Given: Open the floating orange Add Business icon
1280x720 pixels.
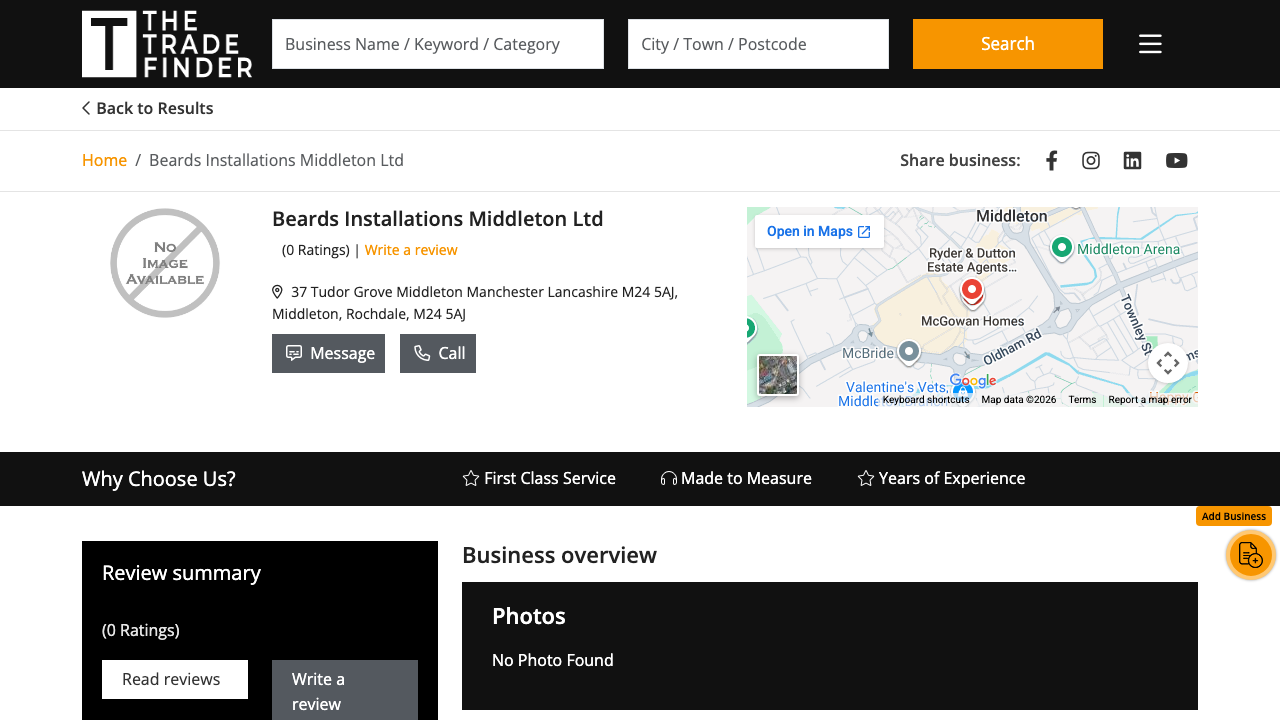Looking at the screenshot, I should click(1250, 555).
